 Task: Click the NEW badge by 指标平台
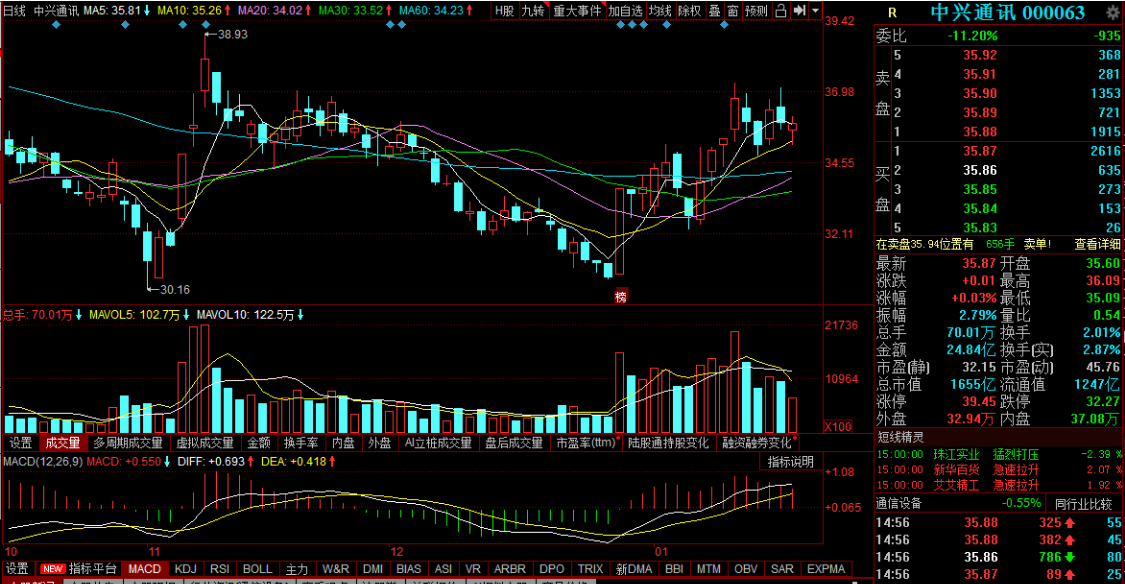52,569
